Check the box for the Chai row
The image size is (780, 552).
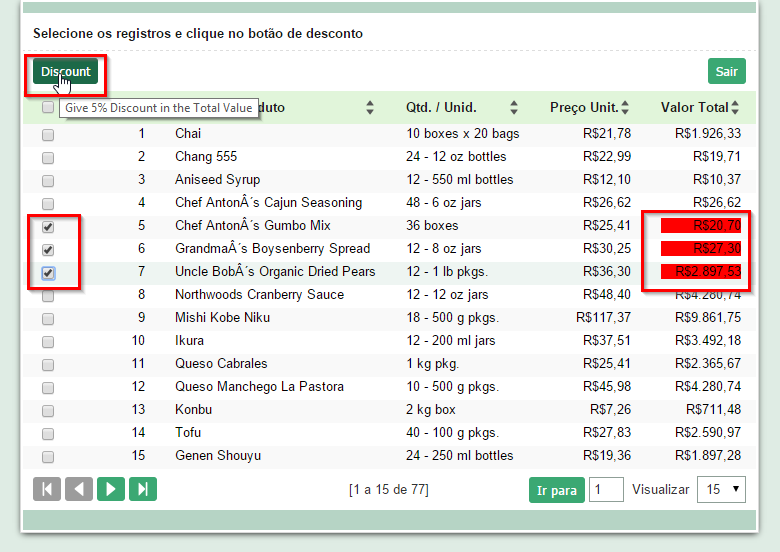click(48, 135)
